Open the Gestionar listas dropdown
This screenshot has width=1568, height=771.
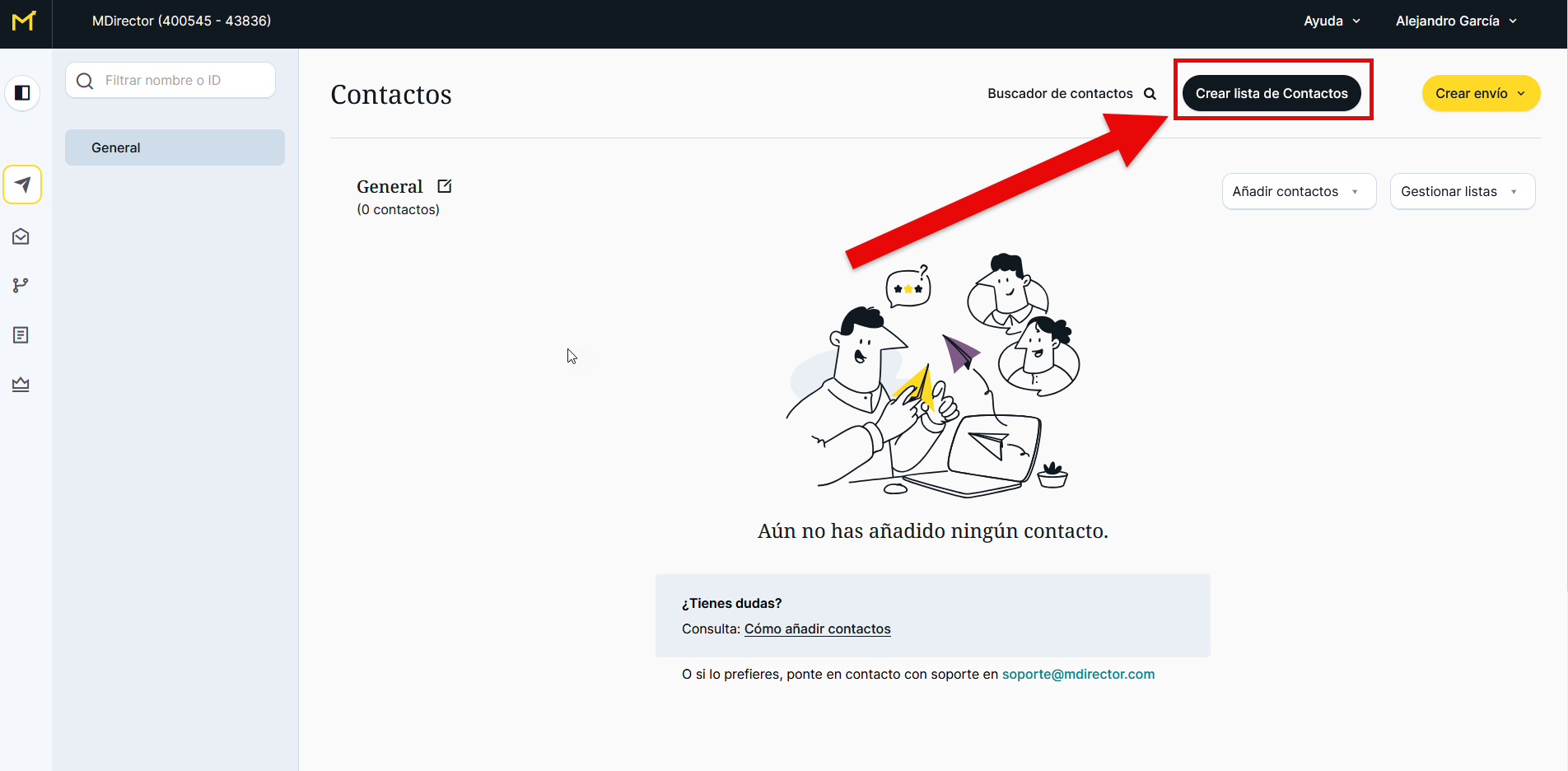(1462, 192)
